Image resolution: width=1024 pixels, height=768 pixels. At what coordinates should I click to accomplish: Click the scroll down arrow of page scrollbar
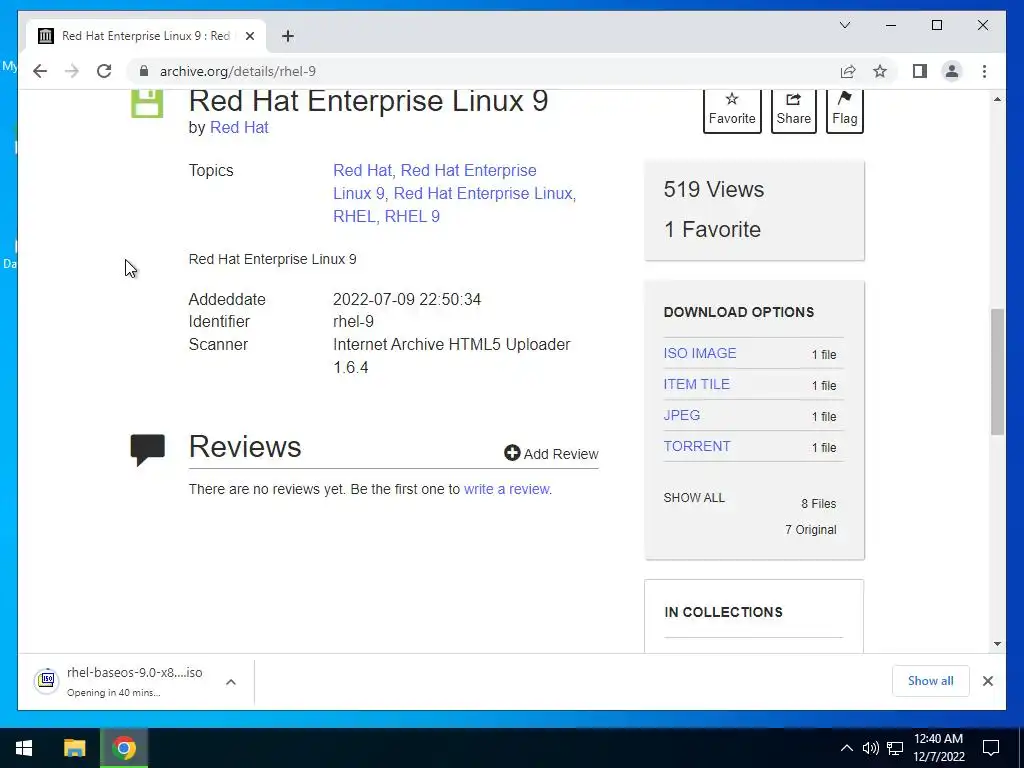click(x=997, y=644)
